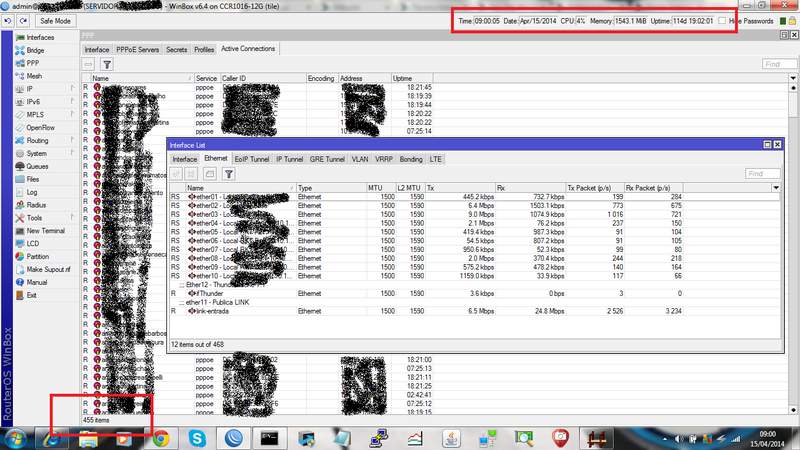Open PPP in the sidebar
Screen dimensions: 800x450
(x=32, y=63)
